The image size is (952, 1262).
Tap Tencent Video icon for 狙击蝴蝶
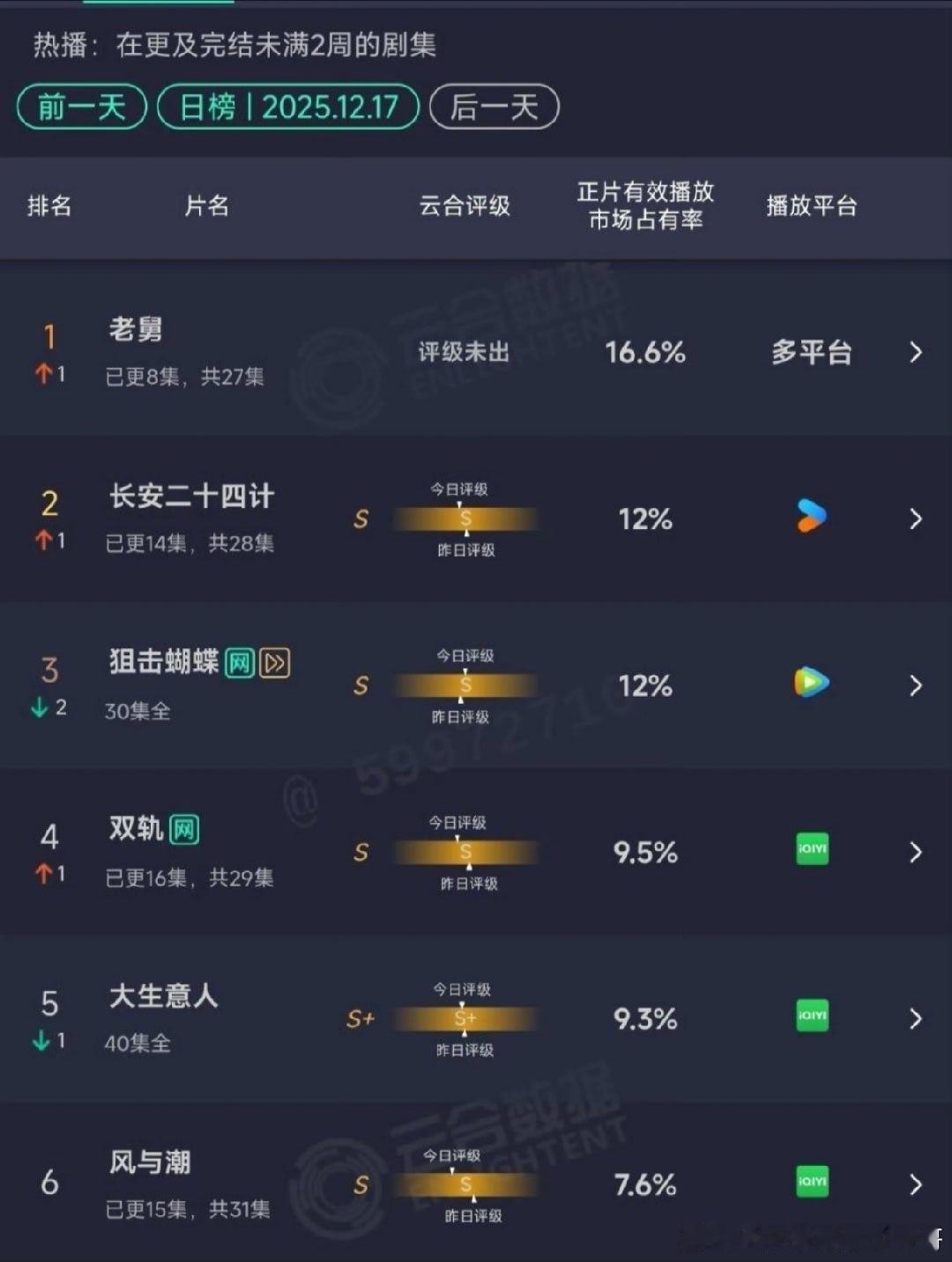click(x=811, y=683)
